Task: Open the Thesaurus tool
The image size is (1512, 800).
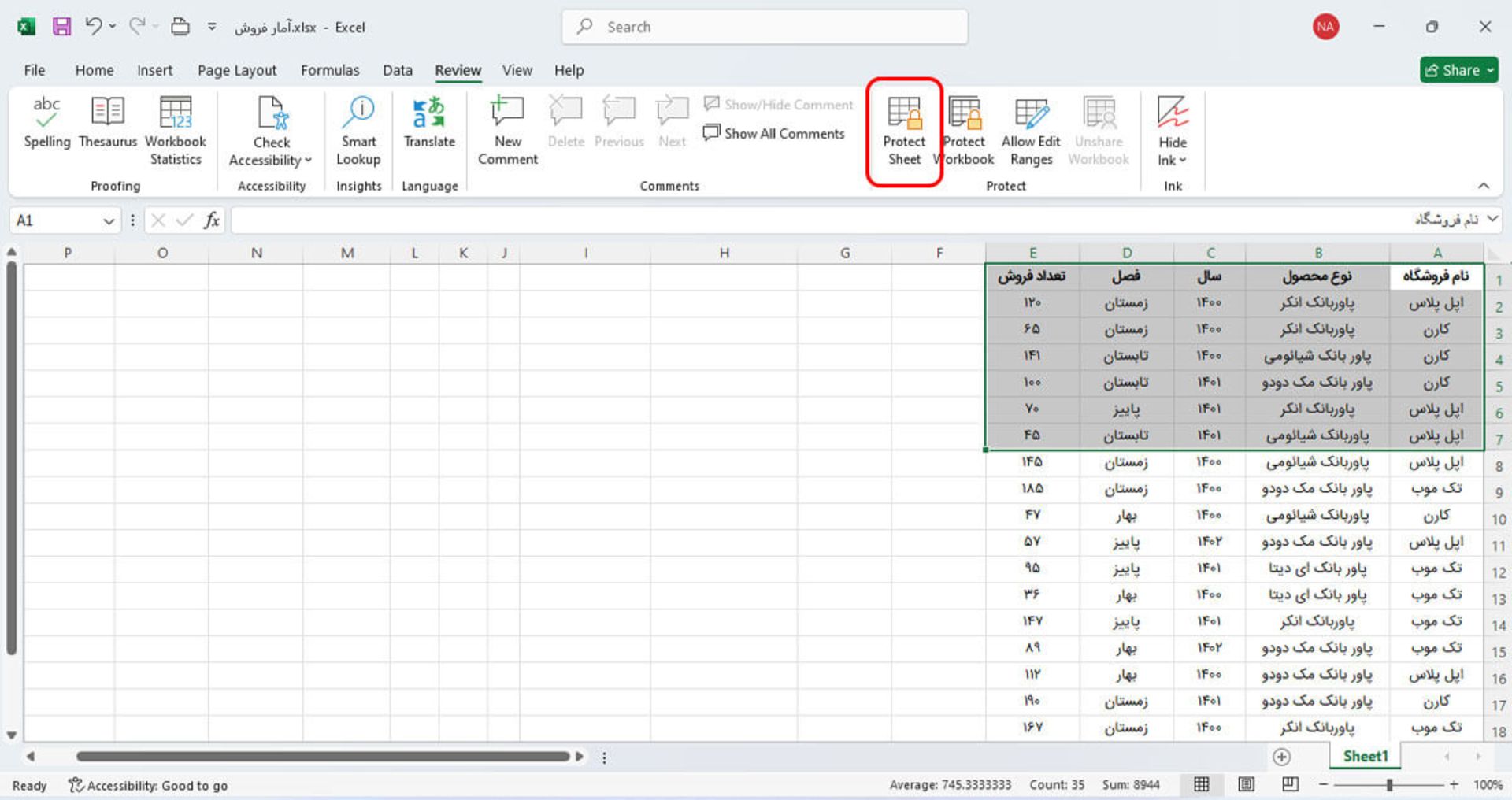Action: pyautogui.click(x=108, y=123)
